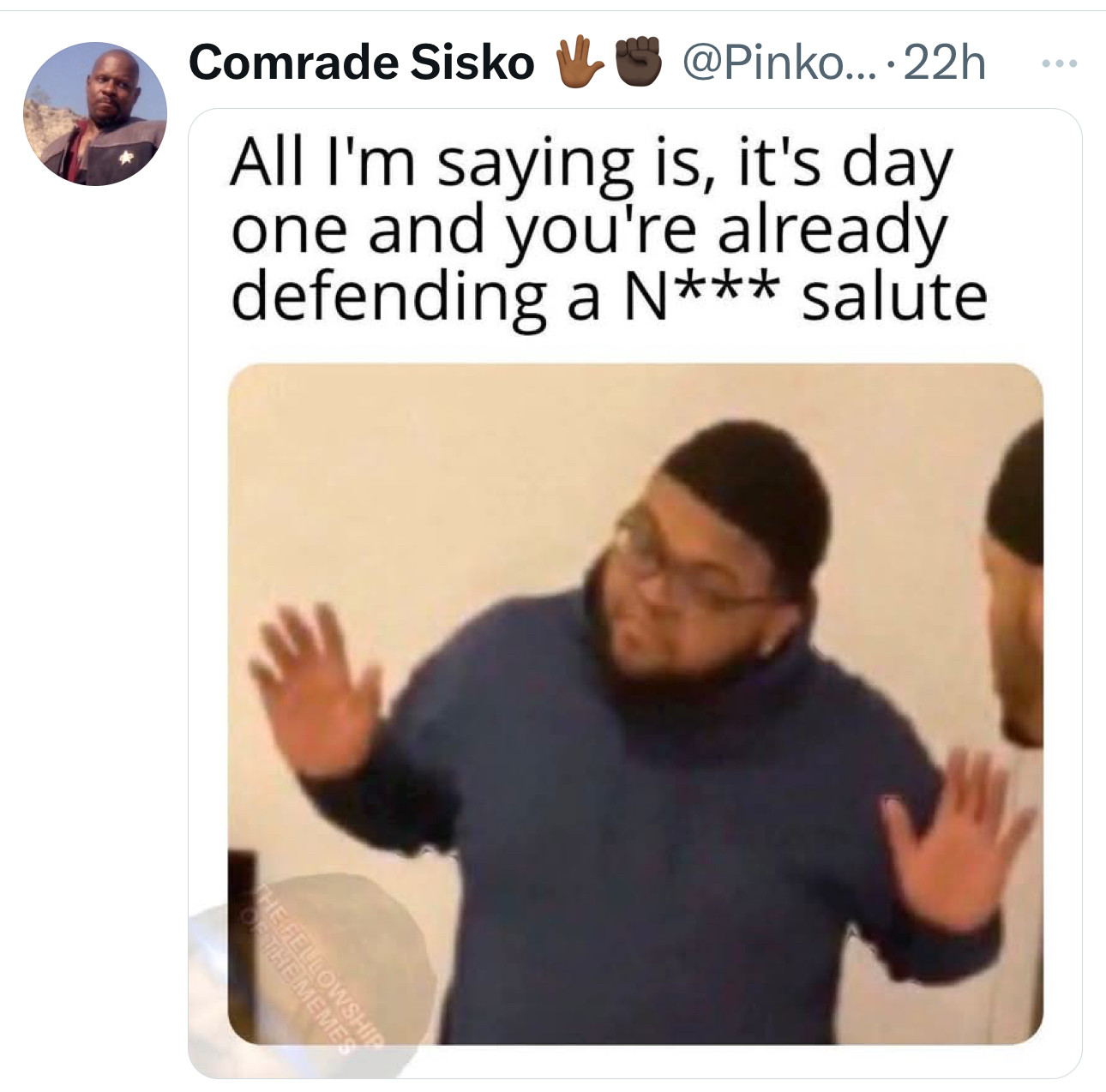Click the word "salute" in the caption

coord(893,297)
